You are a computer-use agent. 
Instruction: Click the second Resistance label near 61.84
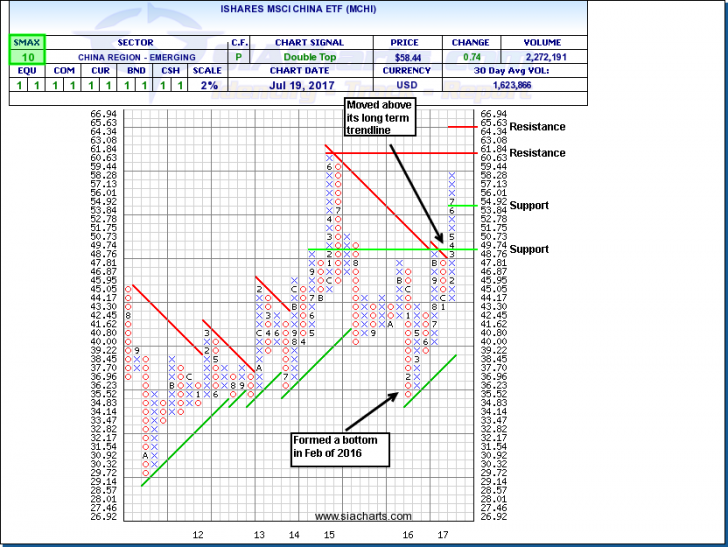(537, 153)
